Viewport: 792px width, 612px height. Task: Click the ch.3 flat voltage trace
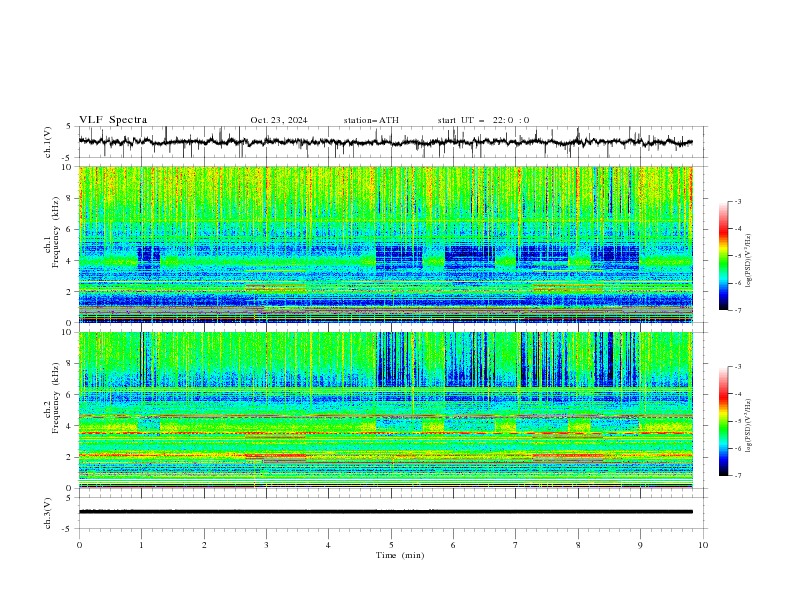pyautogui.click(x=385, y=512)
